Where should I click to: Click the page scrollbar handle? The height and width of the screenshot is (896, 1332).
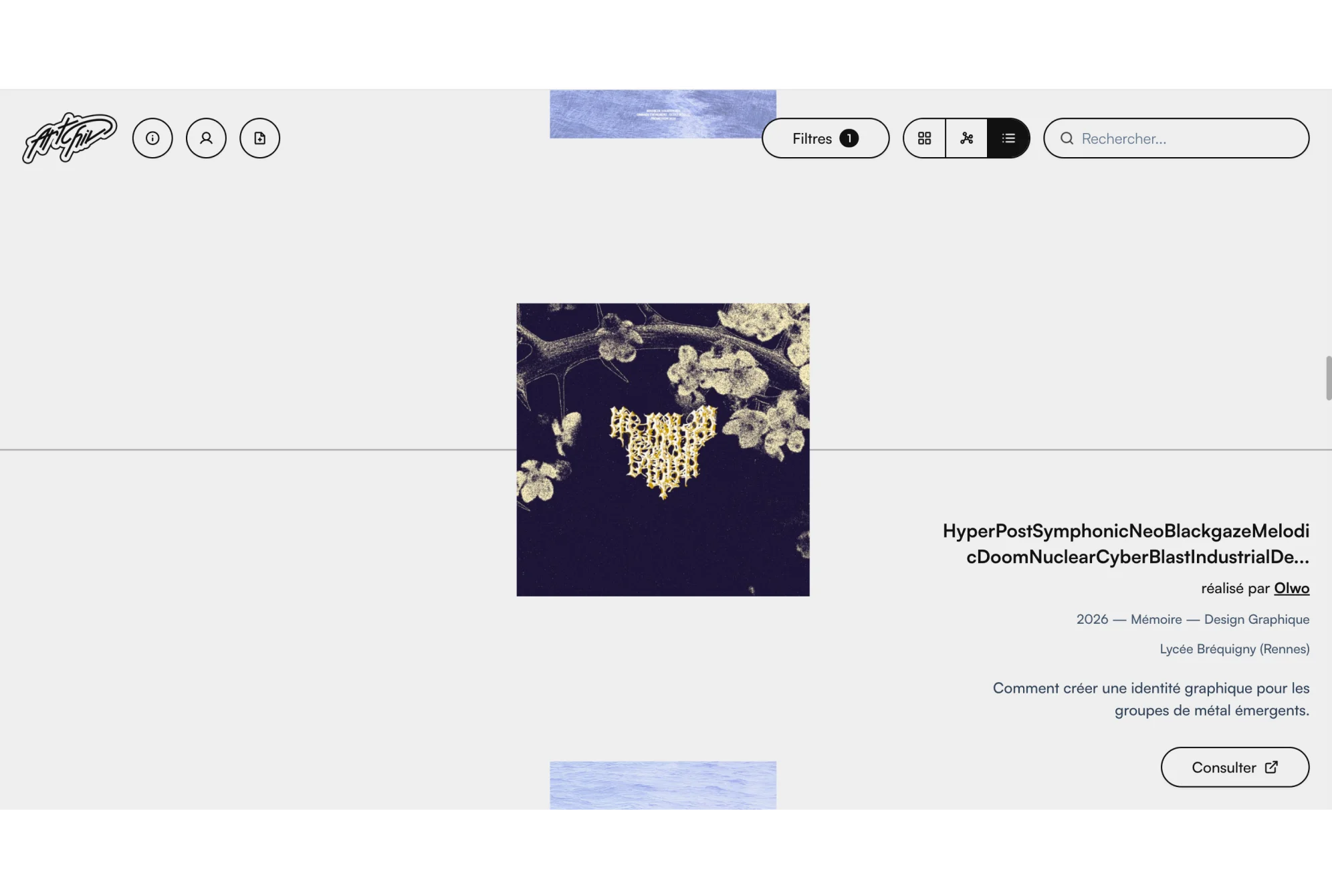tap(1328, 378)
